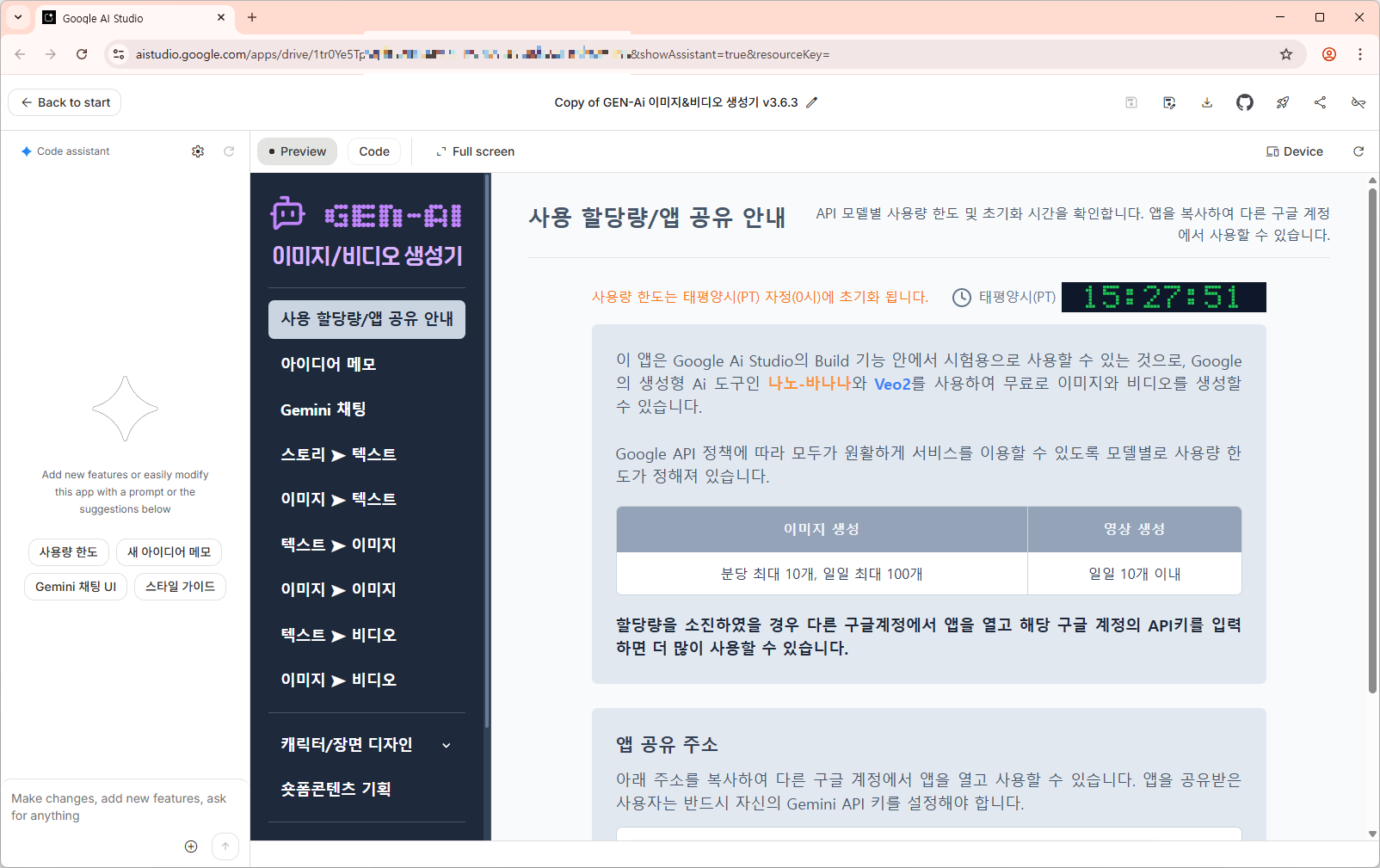Click the GEN-AI robot logo
The image size is (1380, 868).
pos(288,213)
